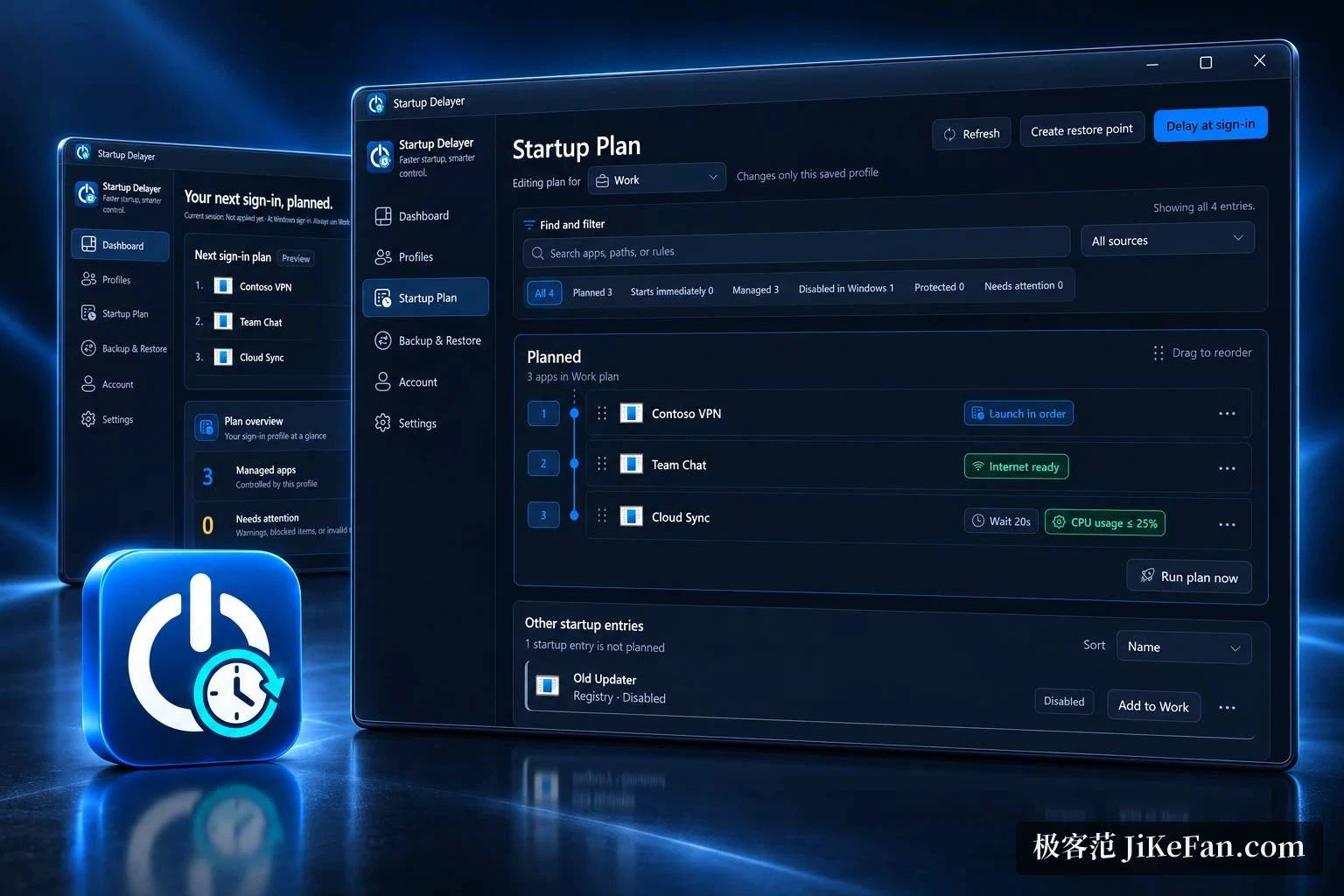Screen dimensions: 1344x896
Task: Click Disabled badge on Old Updater
Action: click(1064, 702)
